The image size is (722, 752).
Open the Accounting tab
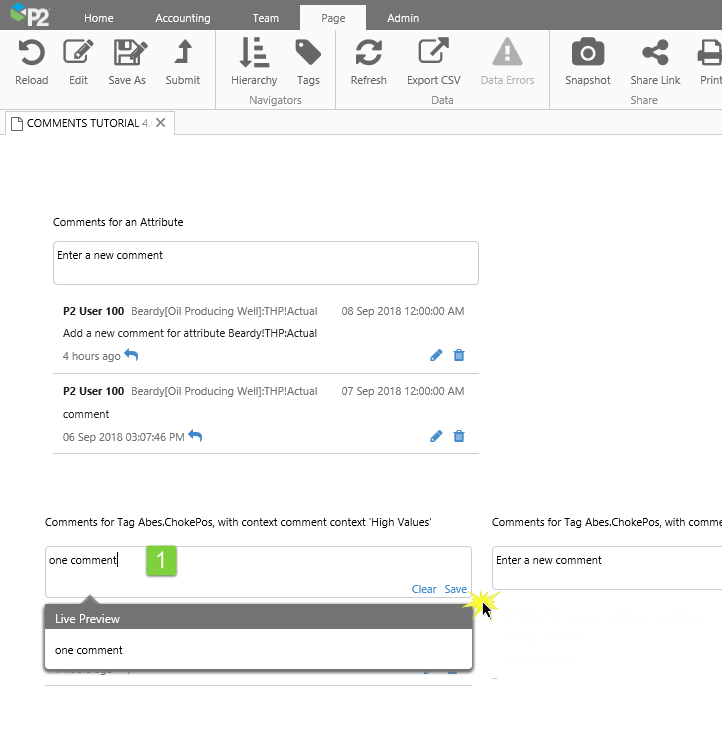click(x=183, y=18)
